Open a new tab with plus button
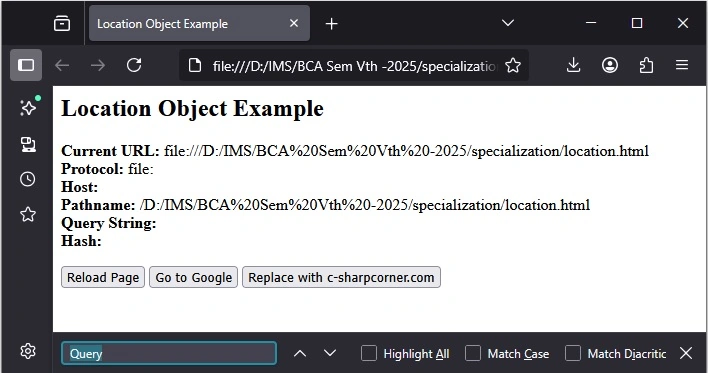 [x=331, y=23]
